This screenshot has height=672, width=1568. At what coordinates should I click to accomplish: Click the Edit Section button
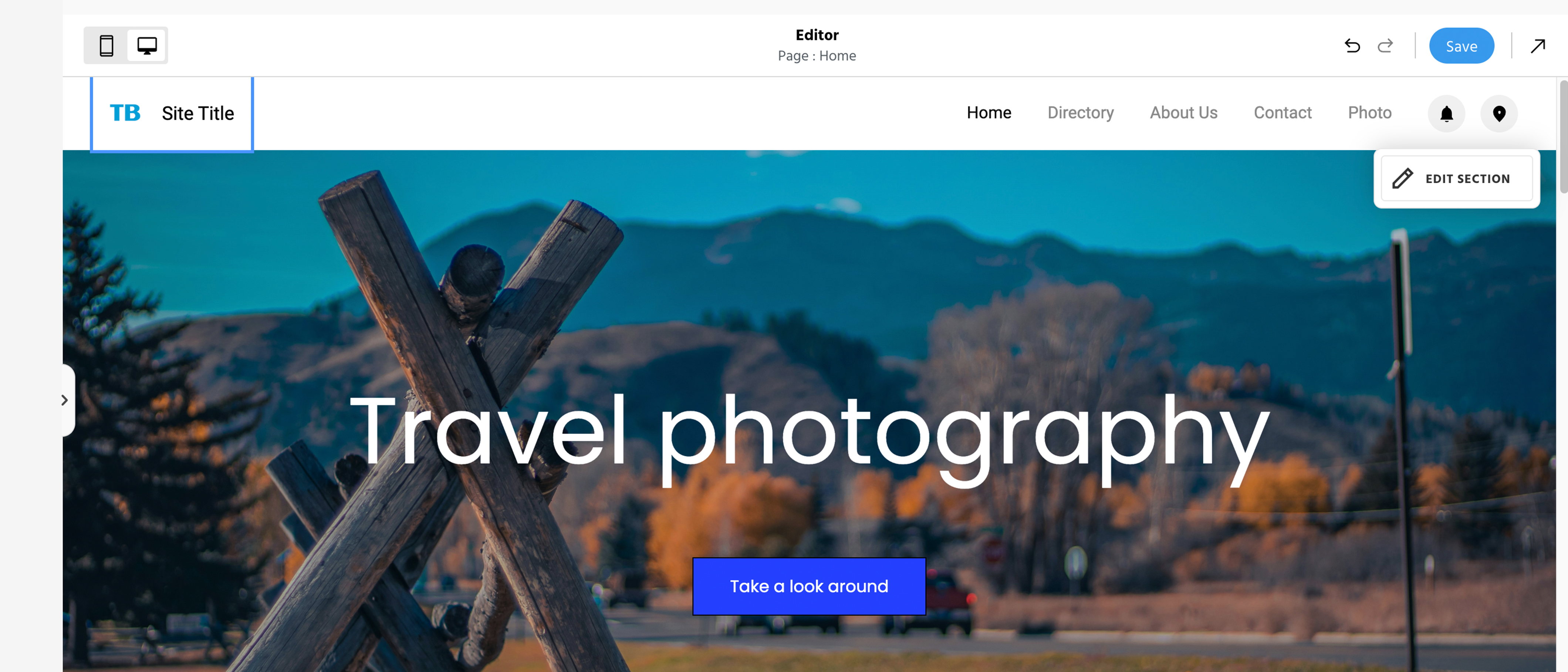click(x=1456, y=178)
